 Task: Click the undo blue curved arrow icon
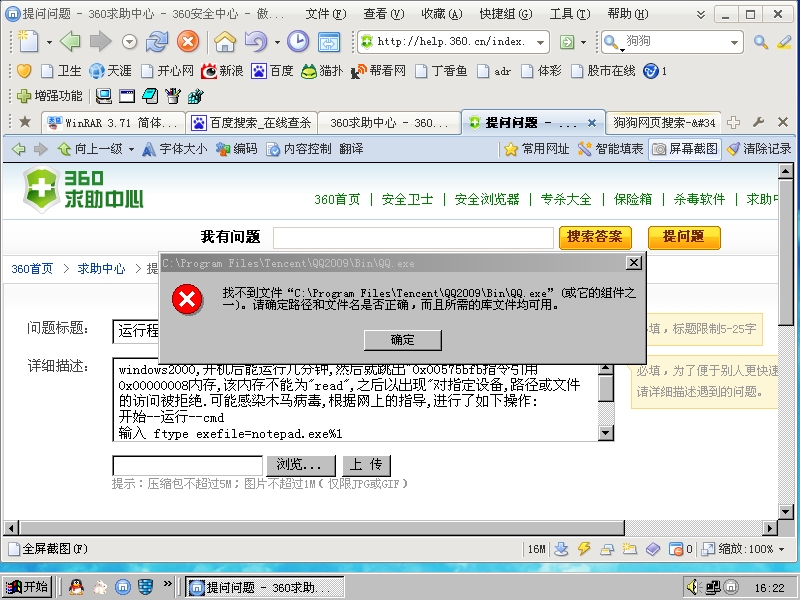point(256,42)
